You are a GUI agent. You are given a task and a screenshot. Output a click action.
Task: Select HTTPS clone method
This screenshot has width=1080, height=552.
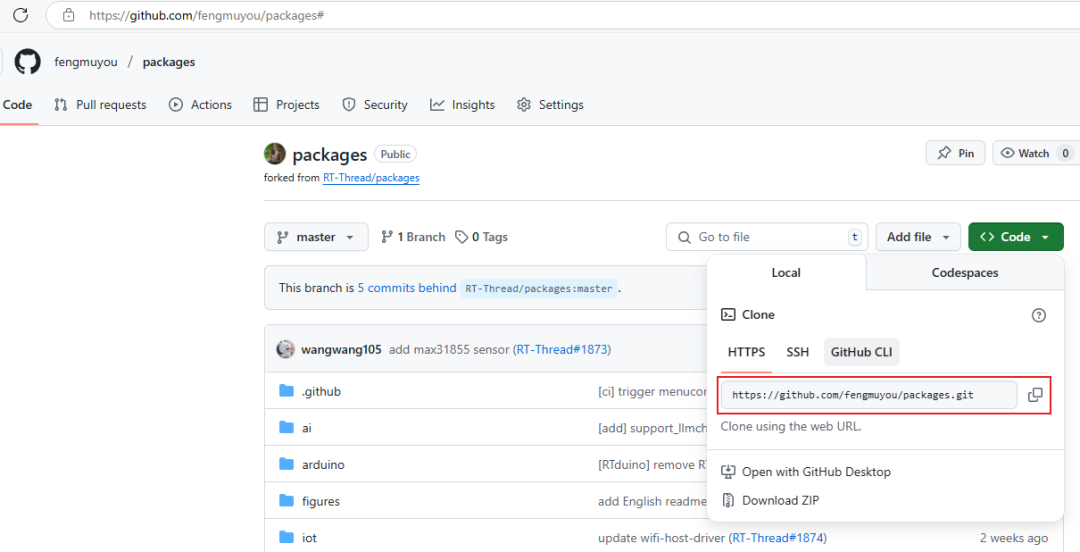(747, 352)
